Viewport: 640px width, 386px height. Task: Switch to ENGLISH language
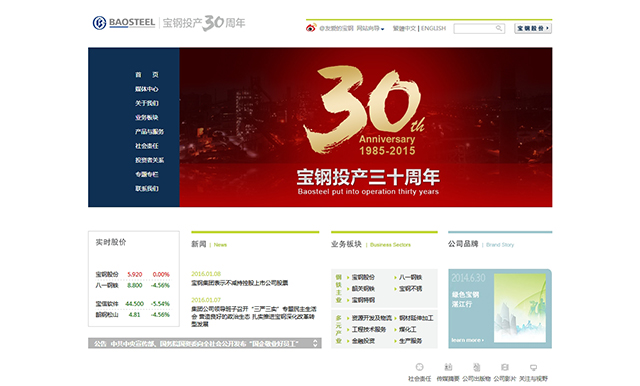pyautogui.click(x=433, y=28)
